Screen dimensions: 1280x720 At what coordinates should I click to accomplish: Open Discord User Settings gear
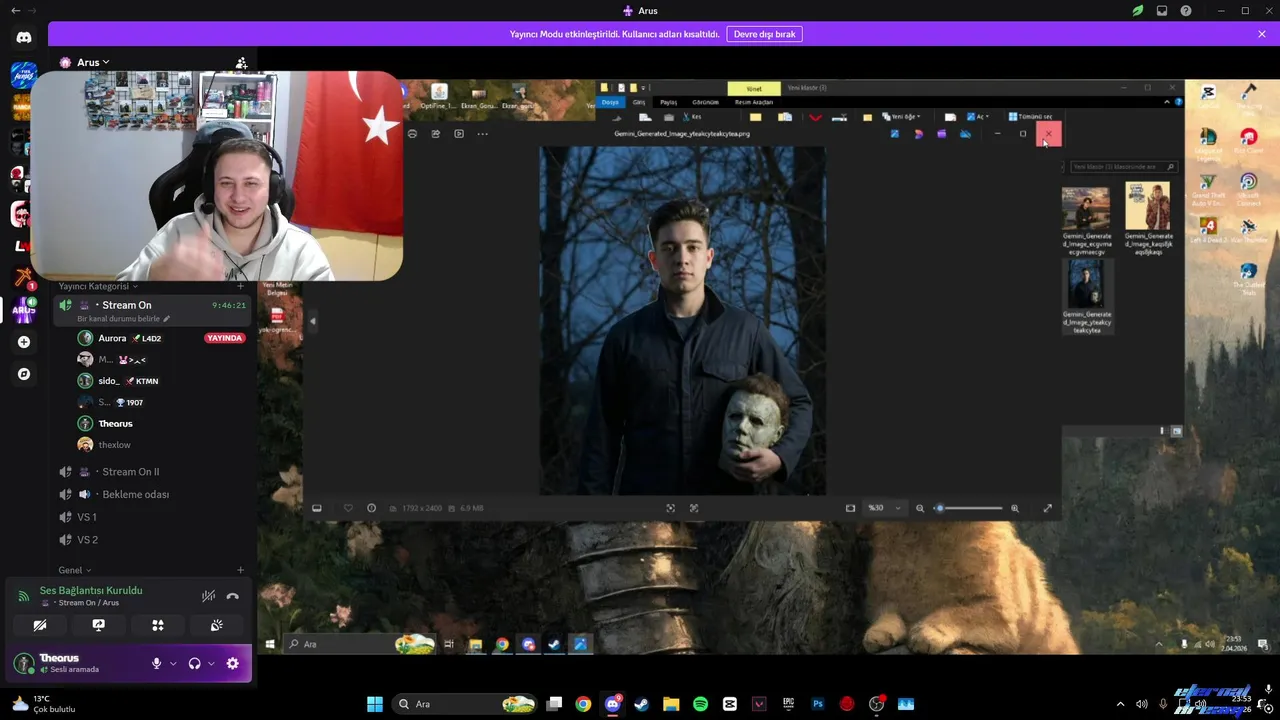click(233, 663)
